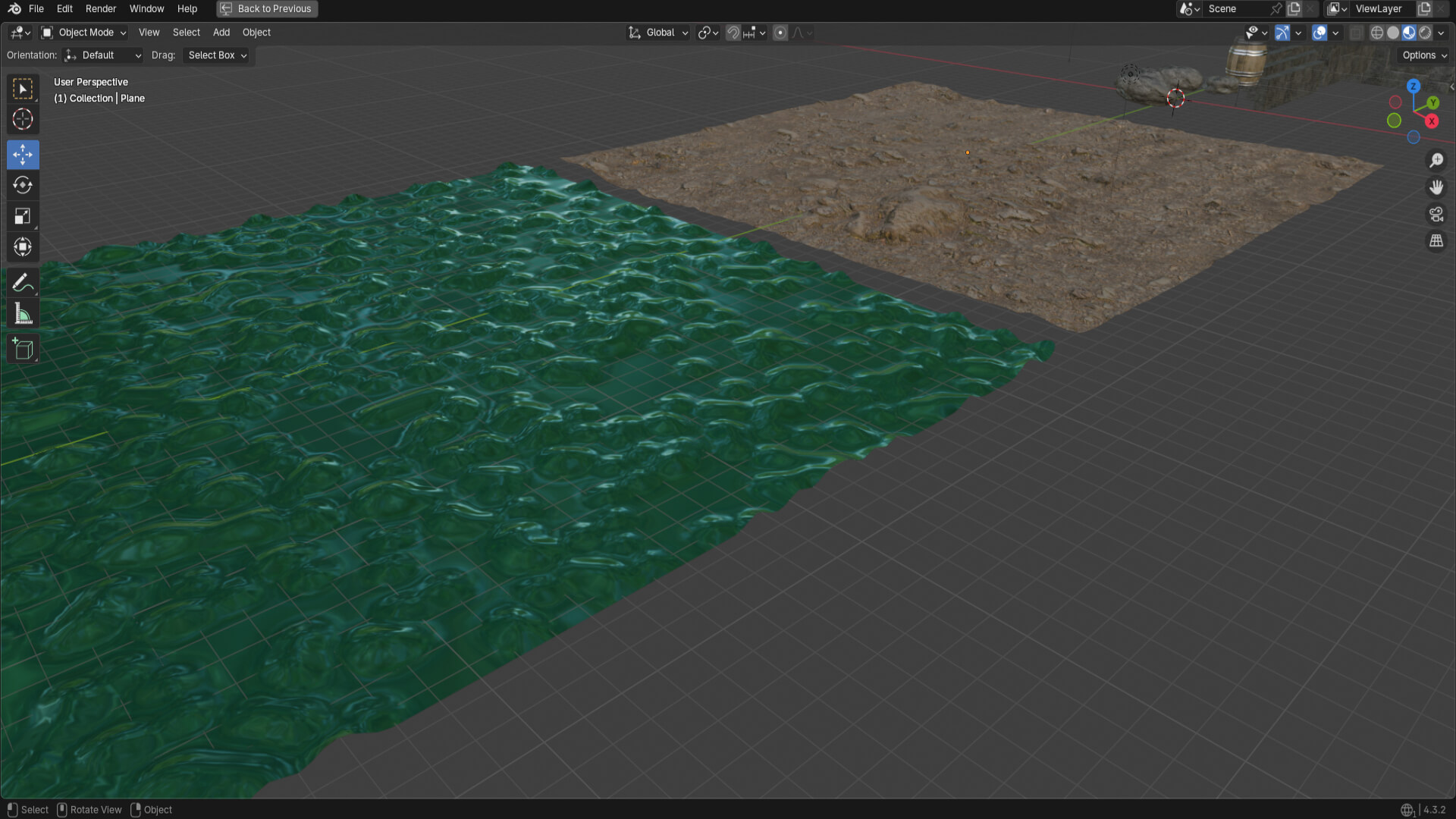
Task: Select the Rotate tool
Action: click(x=23, y=185)
